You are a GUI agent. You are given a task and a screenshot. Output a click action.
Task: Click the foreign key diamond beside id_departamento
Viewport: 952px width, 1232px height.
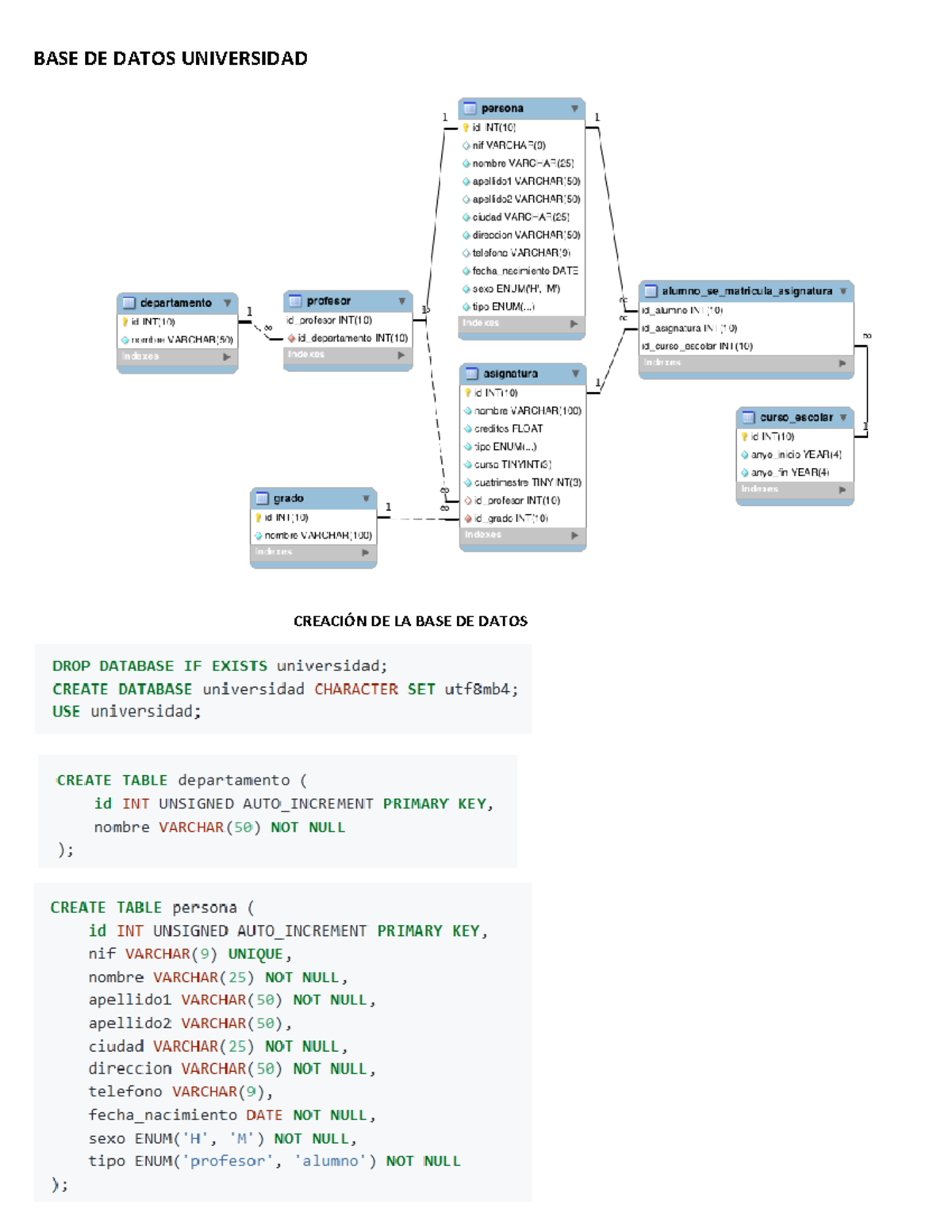[291, 338]
